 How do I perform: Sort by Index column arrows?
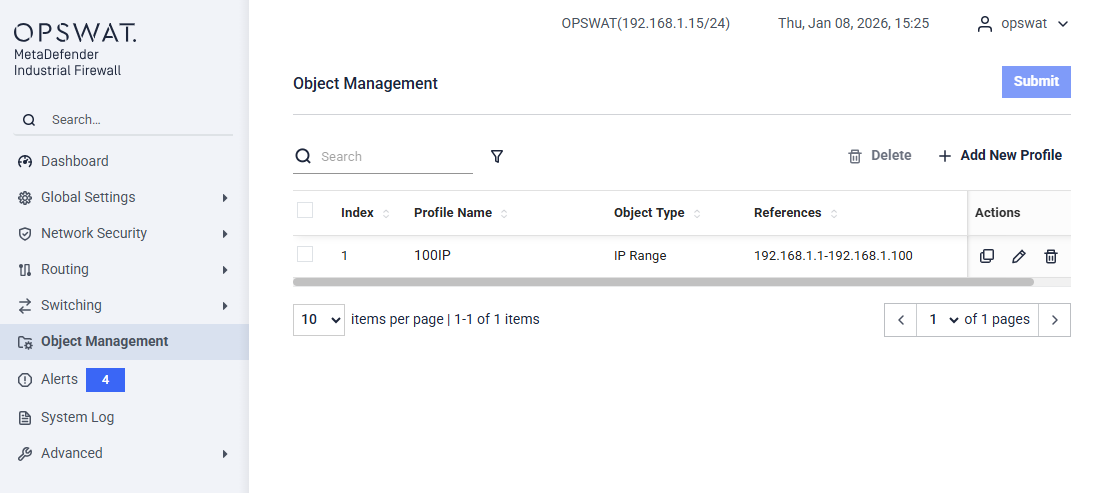coord(386,213)
